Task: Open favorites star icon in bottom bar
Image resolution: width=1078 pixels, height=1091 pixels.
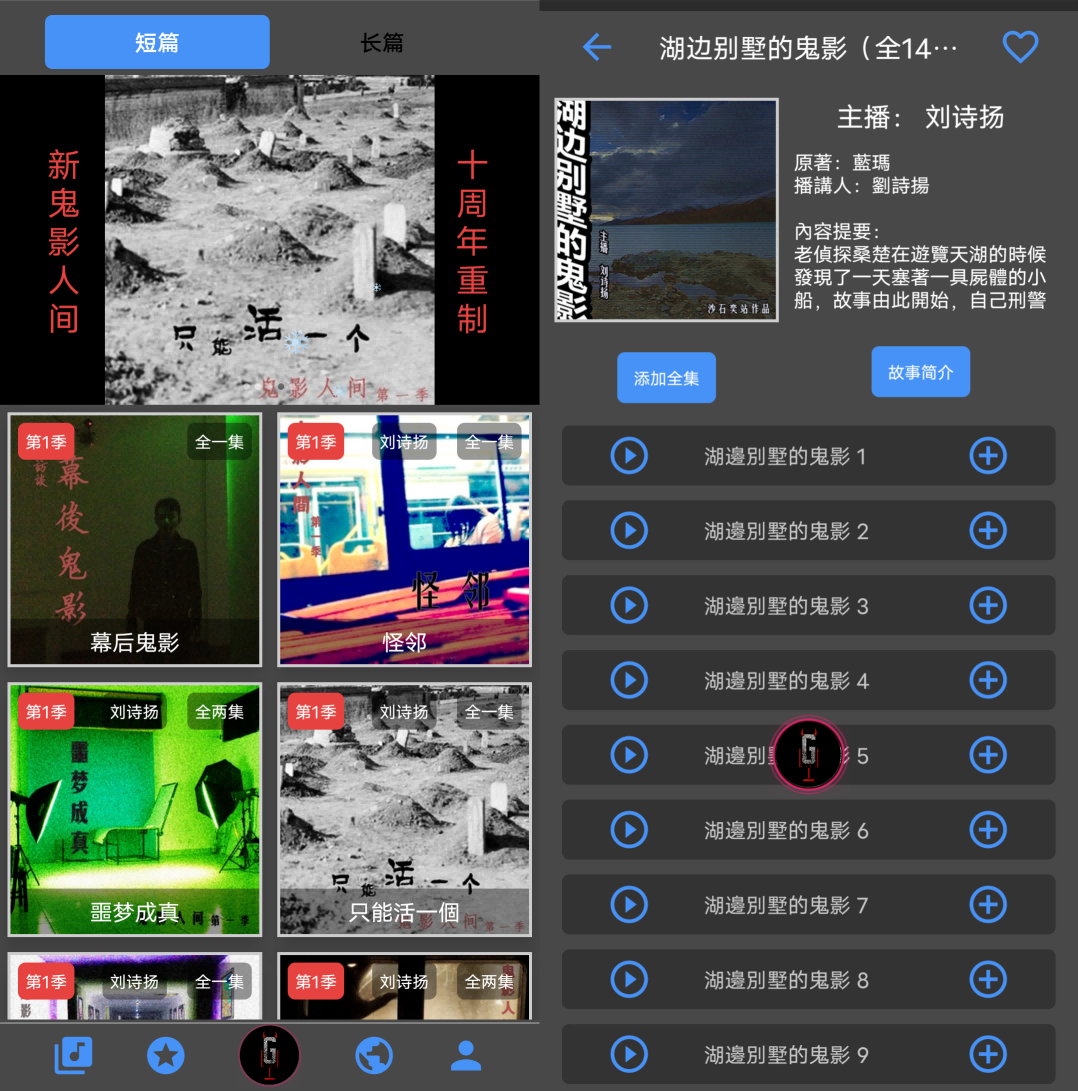Action: click(166, 1056)
